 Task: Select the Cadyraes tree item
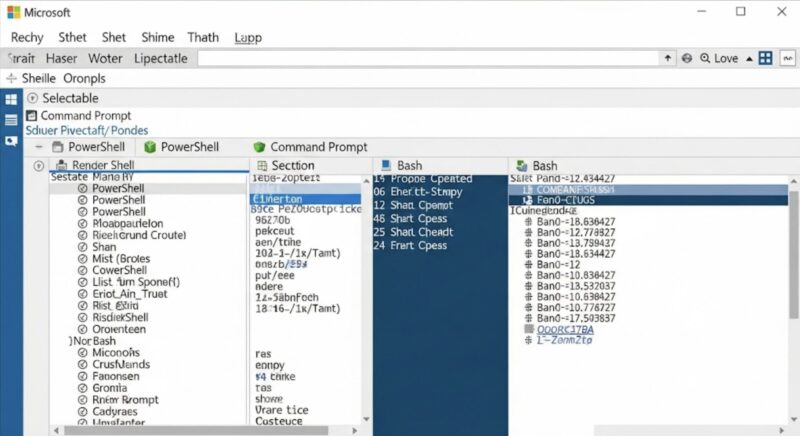click(x=115, y=412)
